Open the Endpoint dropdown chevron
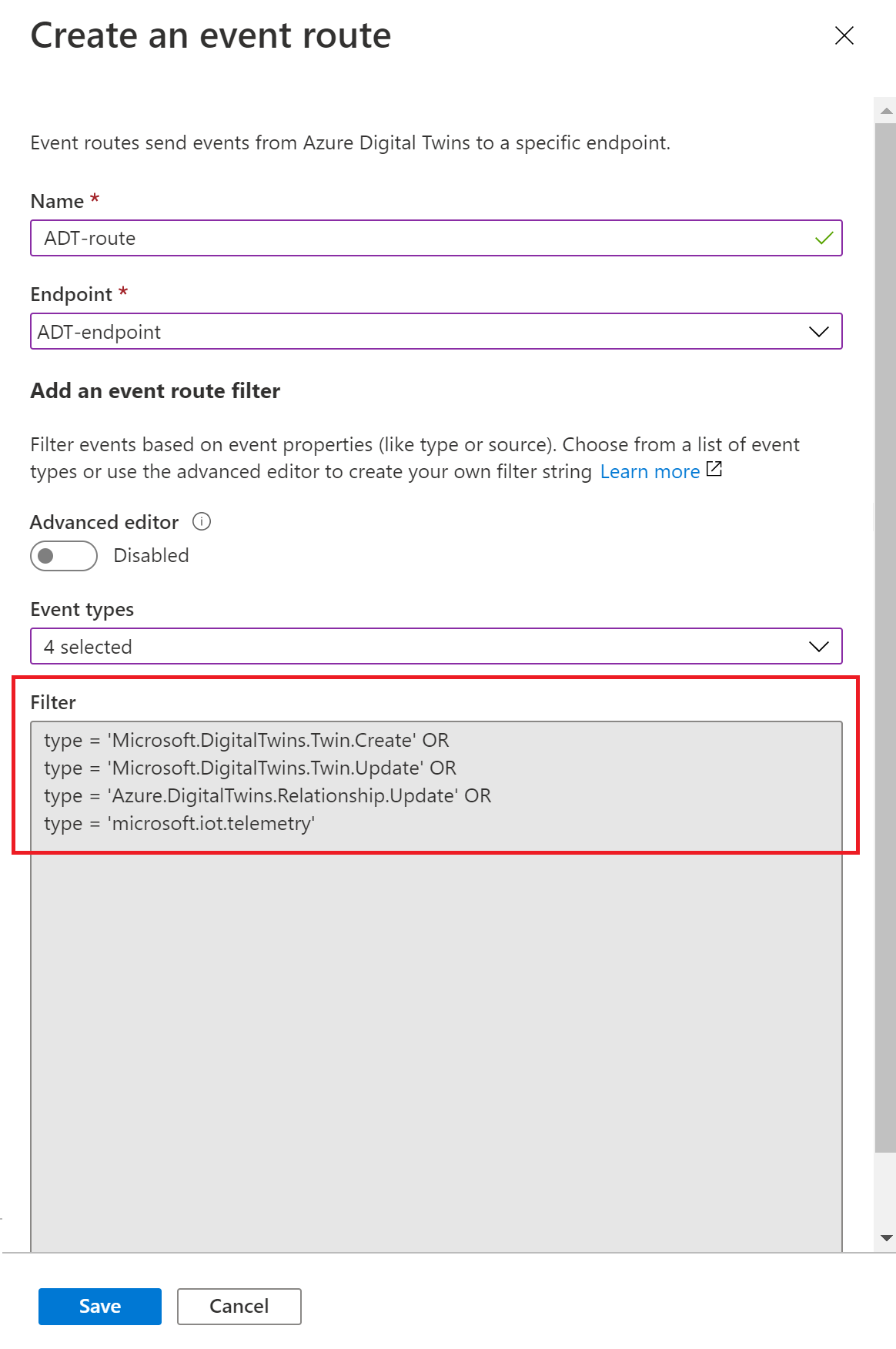896x1349 pixels. coord(819,332)
